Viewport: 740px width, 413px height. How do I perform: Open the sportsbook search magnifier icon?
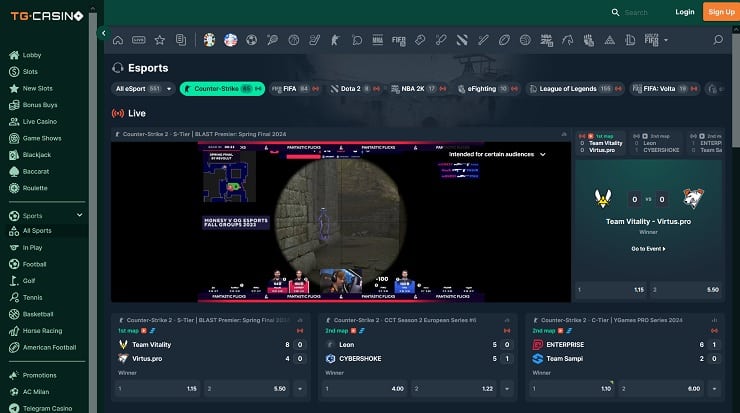click(718, 40)
